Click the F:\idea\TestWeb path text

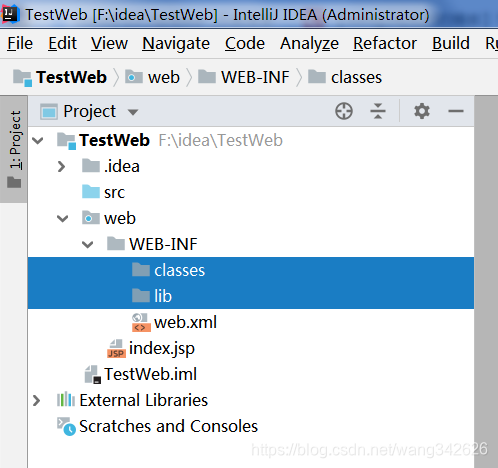(x=220, y=140)
